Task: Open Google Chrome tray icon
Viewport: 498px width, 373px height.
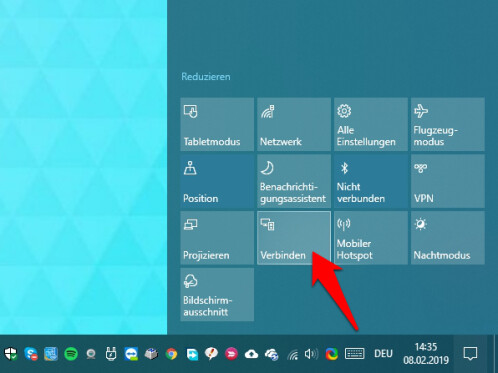Action: (x=171, y=354)
